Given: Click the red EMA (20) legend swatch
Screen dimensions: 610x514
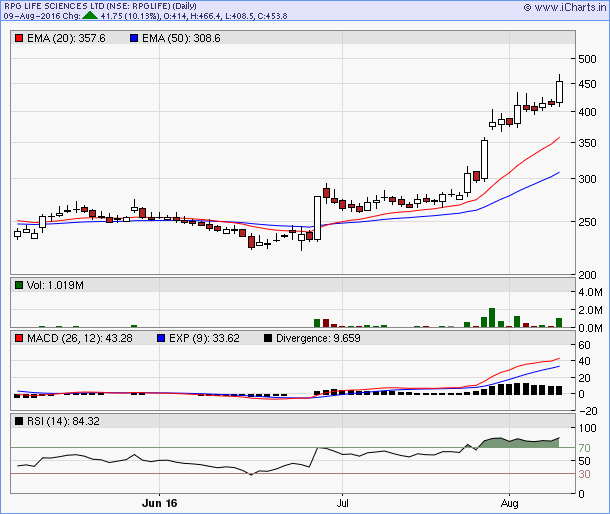Looking at the screenshot, I should 19,38.
